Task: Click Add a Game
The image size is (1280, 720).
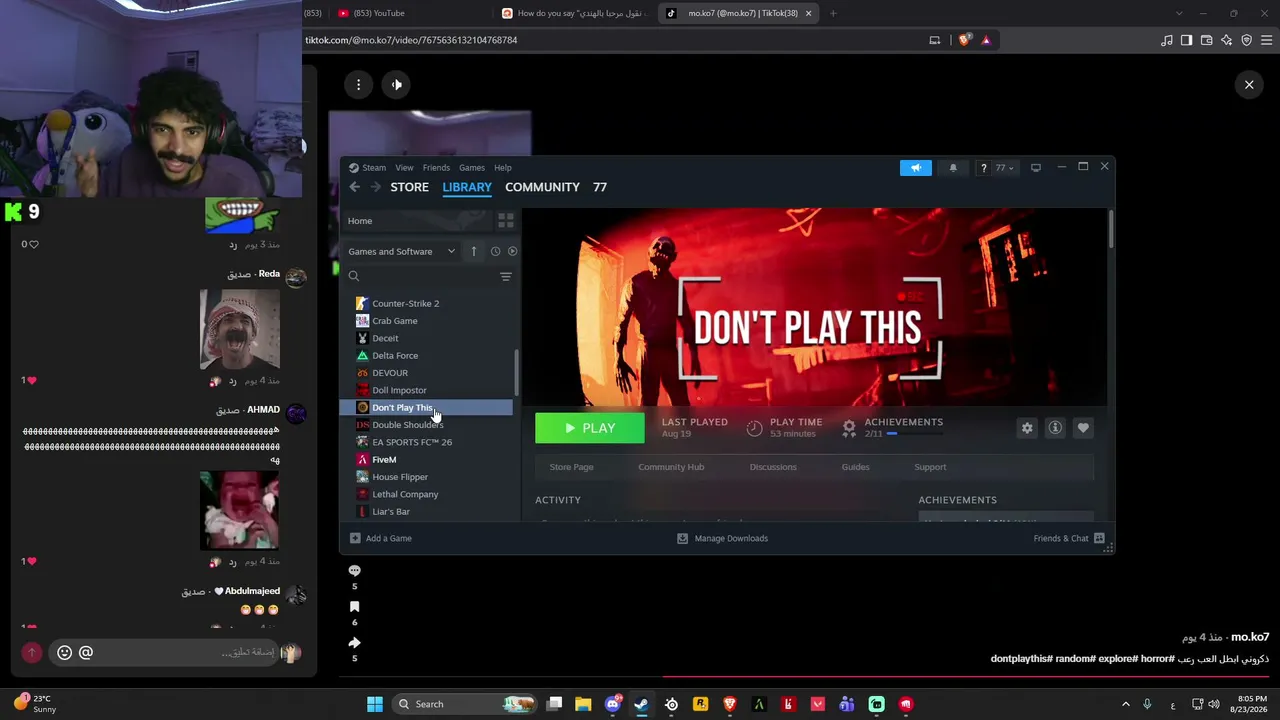Action: click(381, 538)
